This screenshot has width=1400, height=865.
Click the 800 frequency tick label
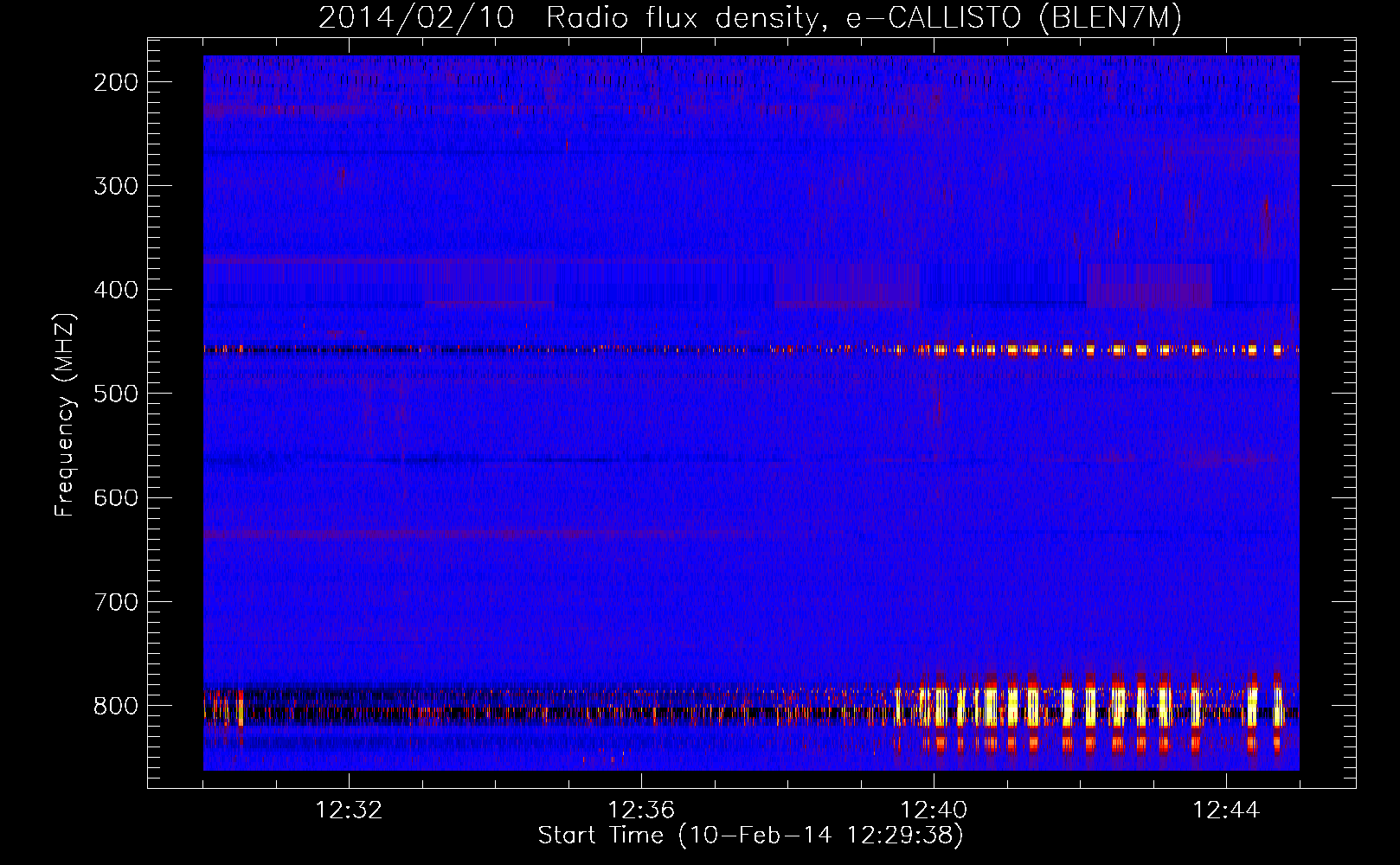(x=116, y=705)
